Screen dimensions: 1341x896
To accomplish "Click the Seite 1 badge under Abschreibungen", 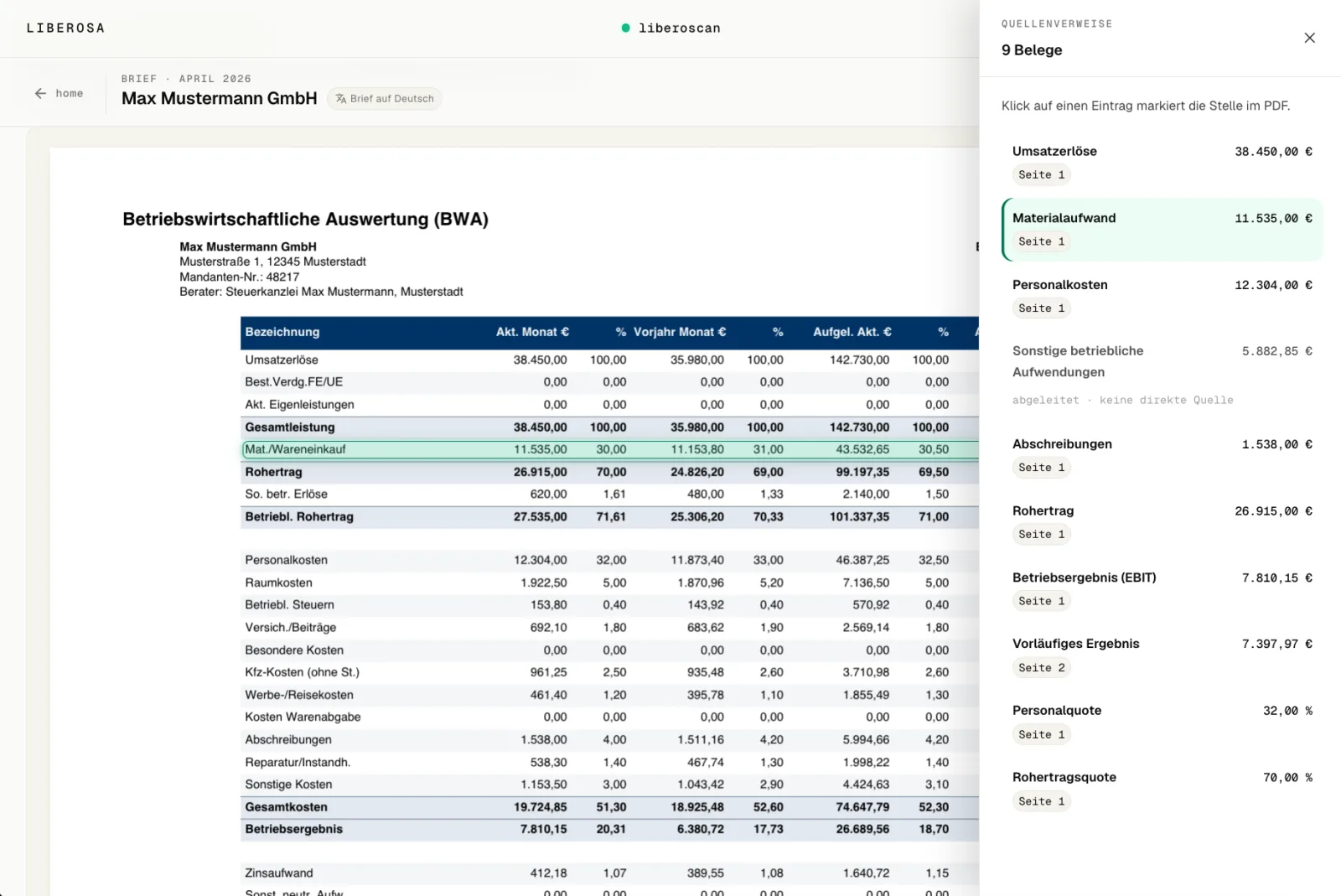I will point(1042,468).
